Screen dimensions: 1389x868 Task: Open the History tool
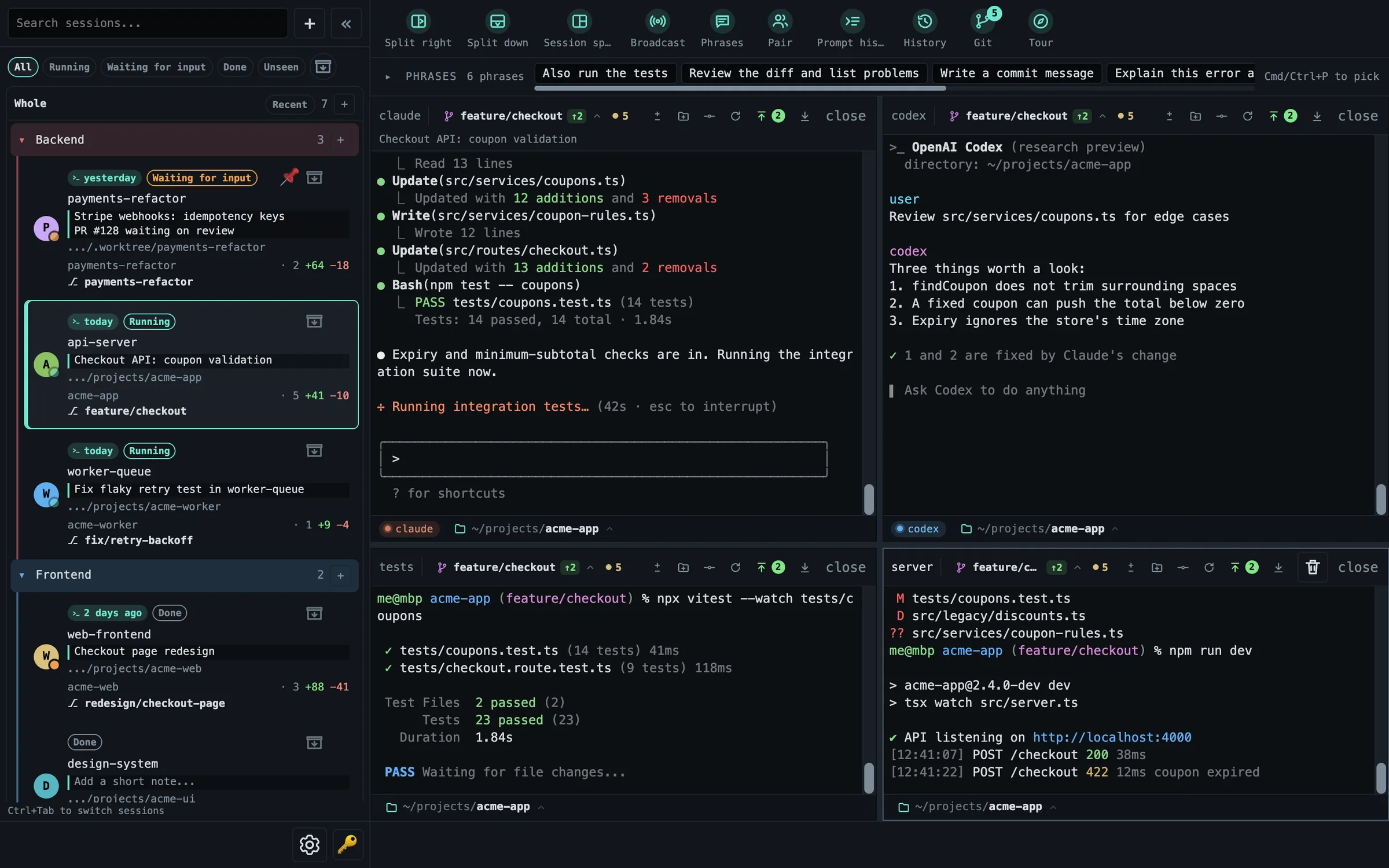point(924,28)
